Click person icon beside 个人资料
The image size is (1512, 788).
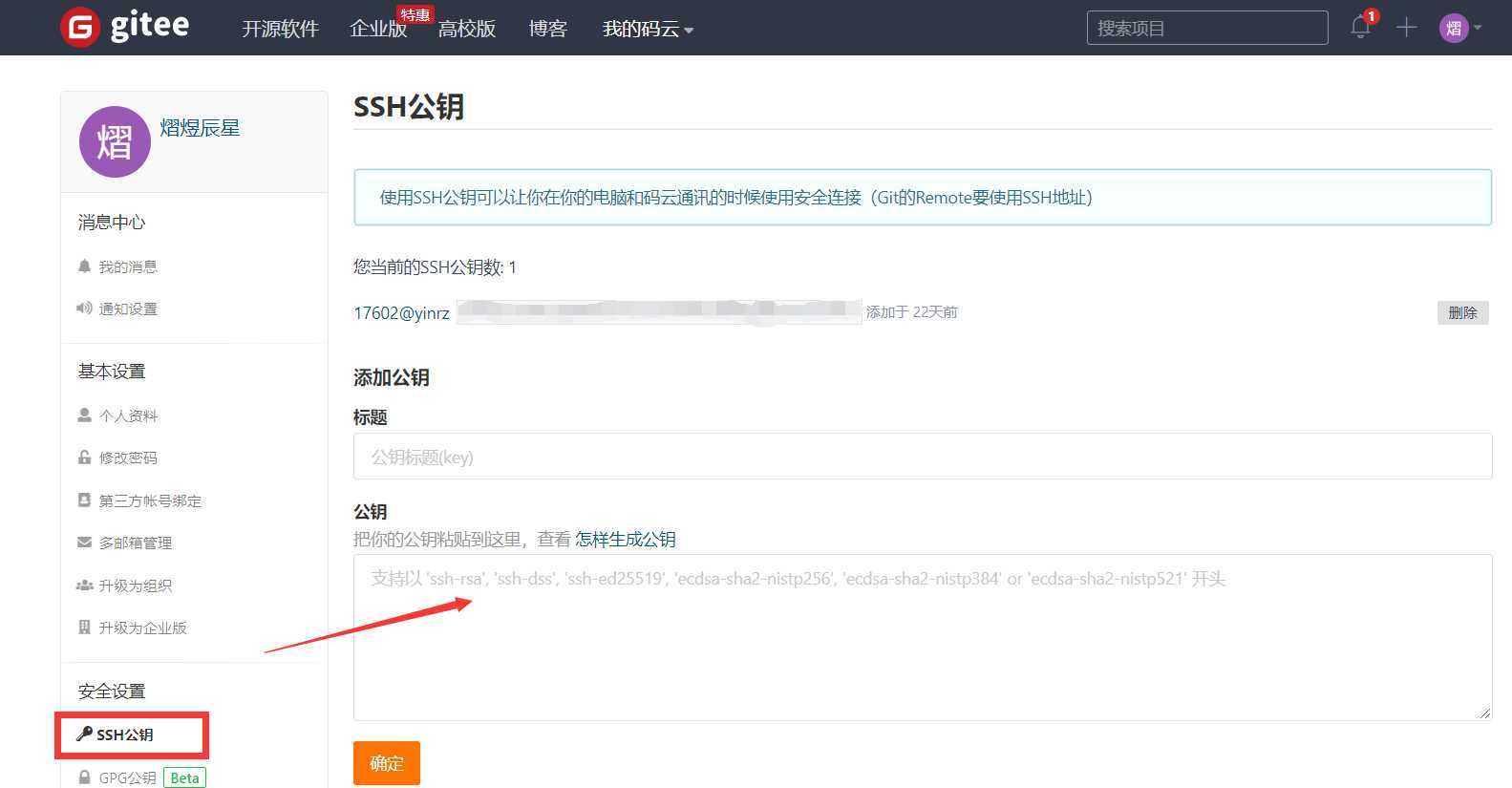(x=84, y=415)
